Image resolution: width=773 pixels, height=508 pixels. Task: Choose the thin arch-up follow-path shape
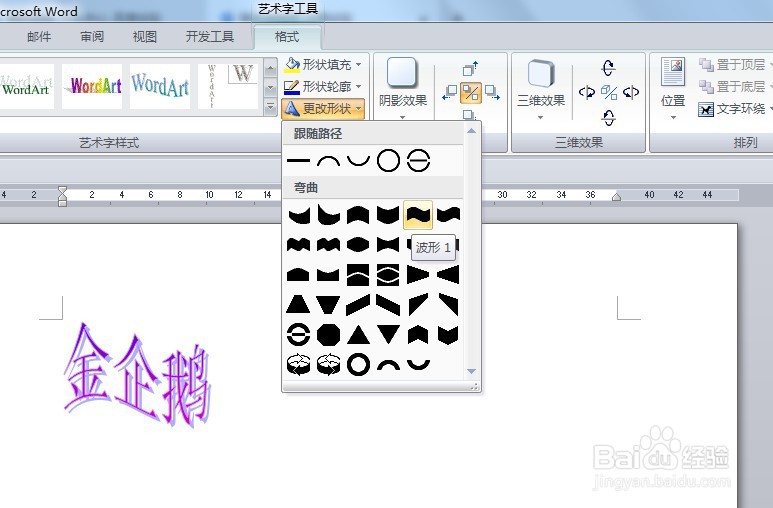[328, 161]
